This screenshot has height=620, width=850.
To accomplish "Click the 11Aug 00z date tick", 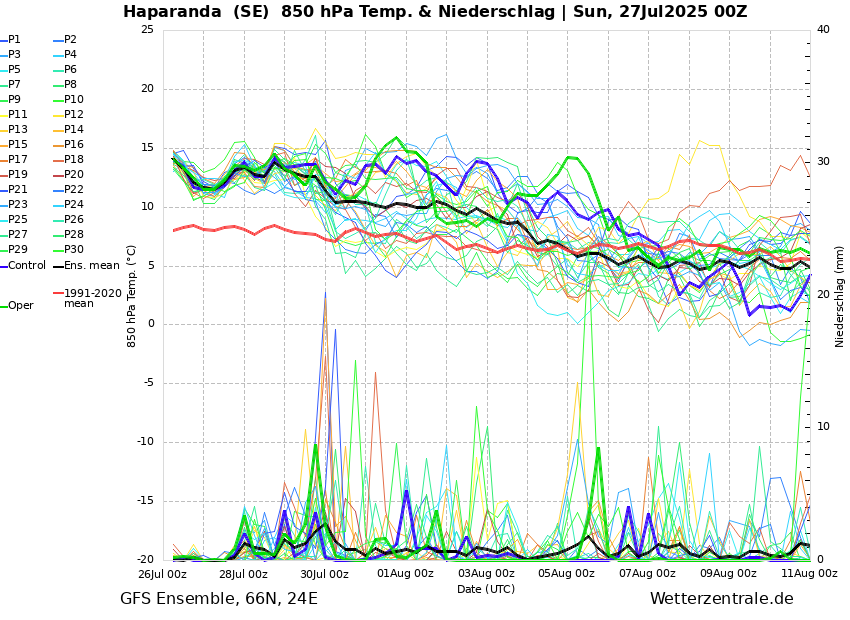I will pos(809,574).
